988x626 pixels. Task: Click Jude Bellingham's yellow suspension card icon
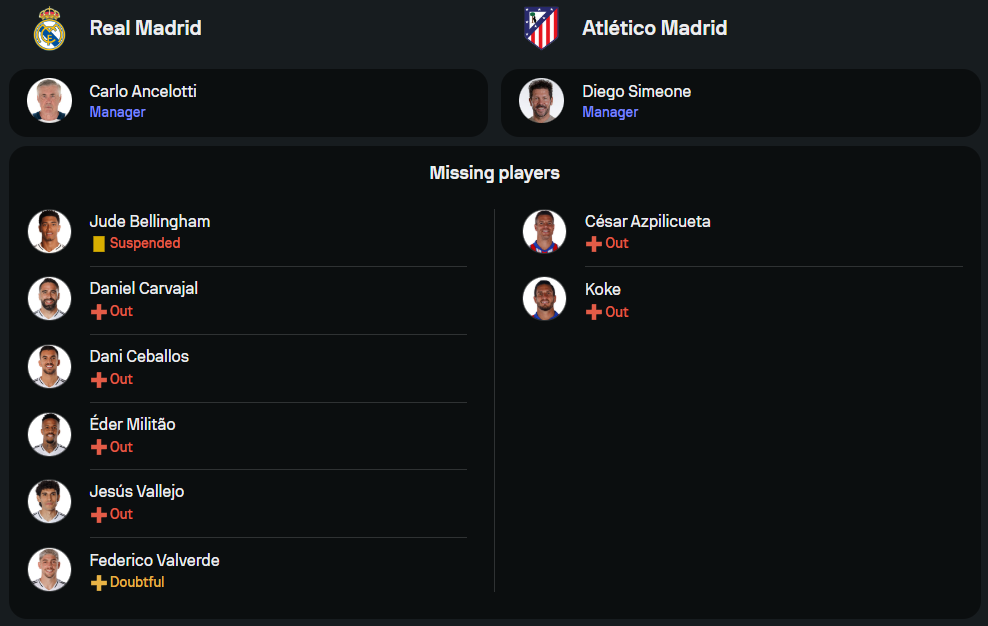pos(98,243)
